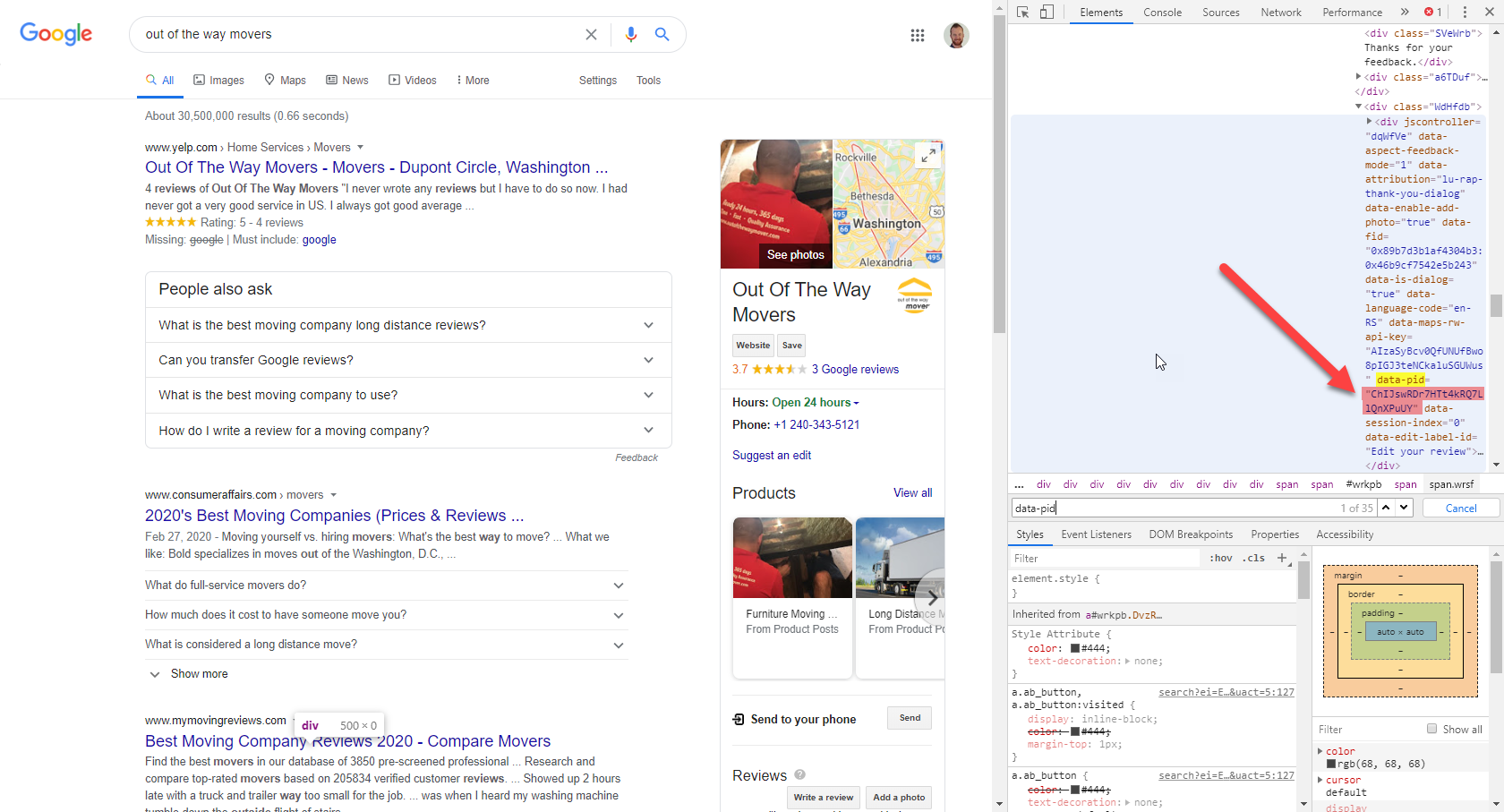Open the Out Of The Way Movers logo
The image size is (1504, 812).
point(915,295)
